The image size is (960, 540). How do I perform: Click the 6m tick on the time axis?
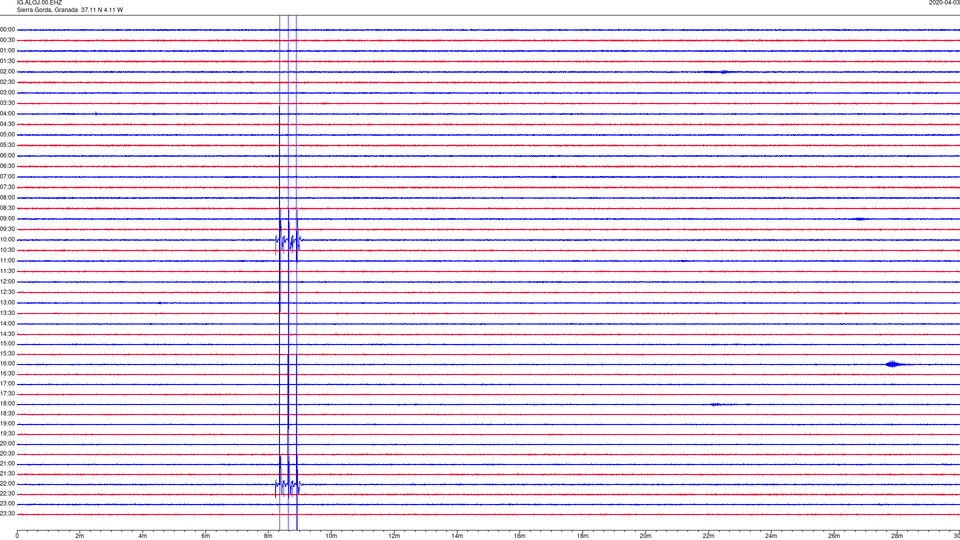click(206, 536)
